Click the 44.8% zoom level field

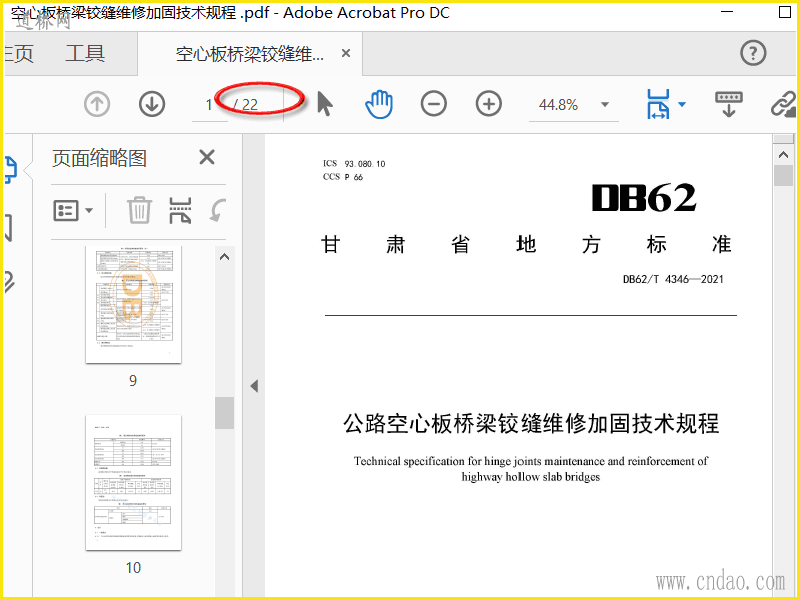559,105
